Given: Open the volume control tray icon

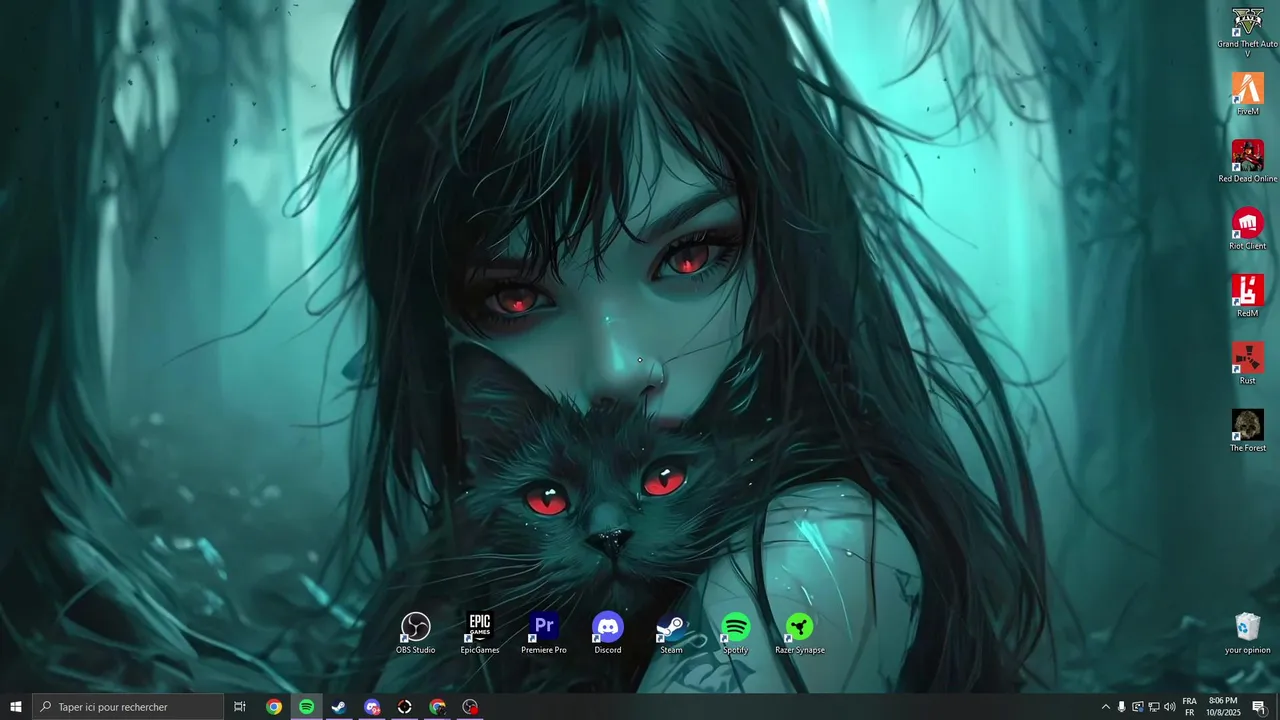Looking at the screenshot, I should (x=1169, y=707).
